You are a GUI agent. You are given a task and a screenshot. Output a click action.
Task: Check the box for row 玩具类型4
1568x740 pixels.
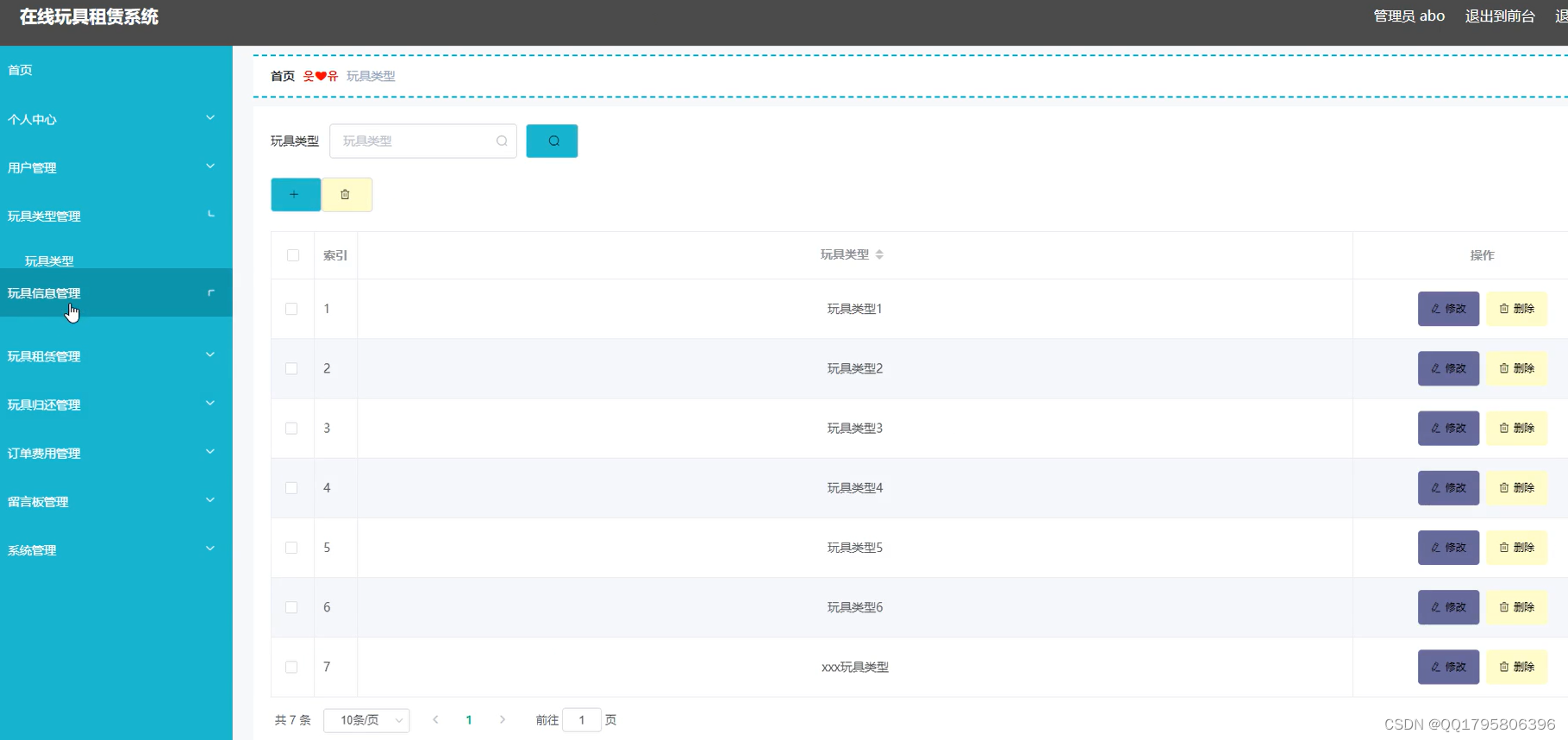(291, 488)
